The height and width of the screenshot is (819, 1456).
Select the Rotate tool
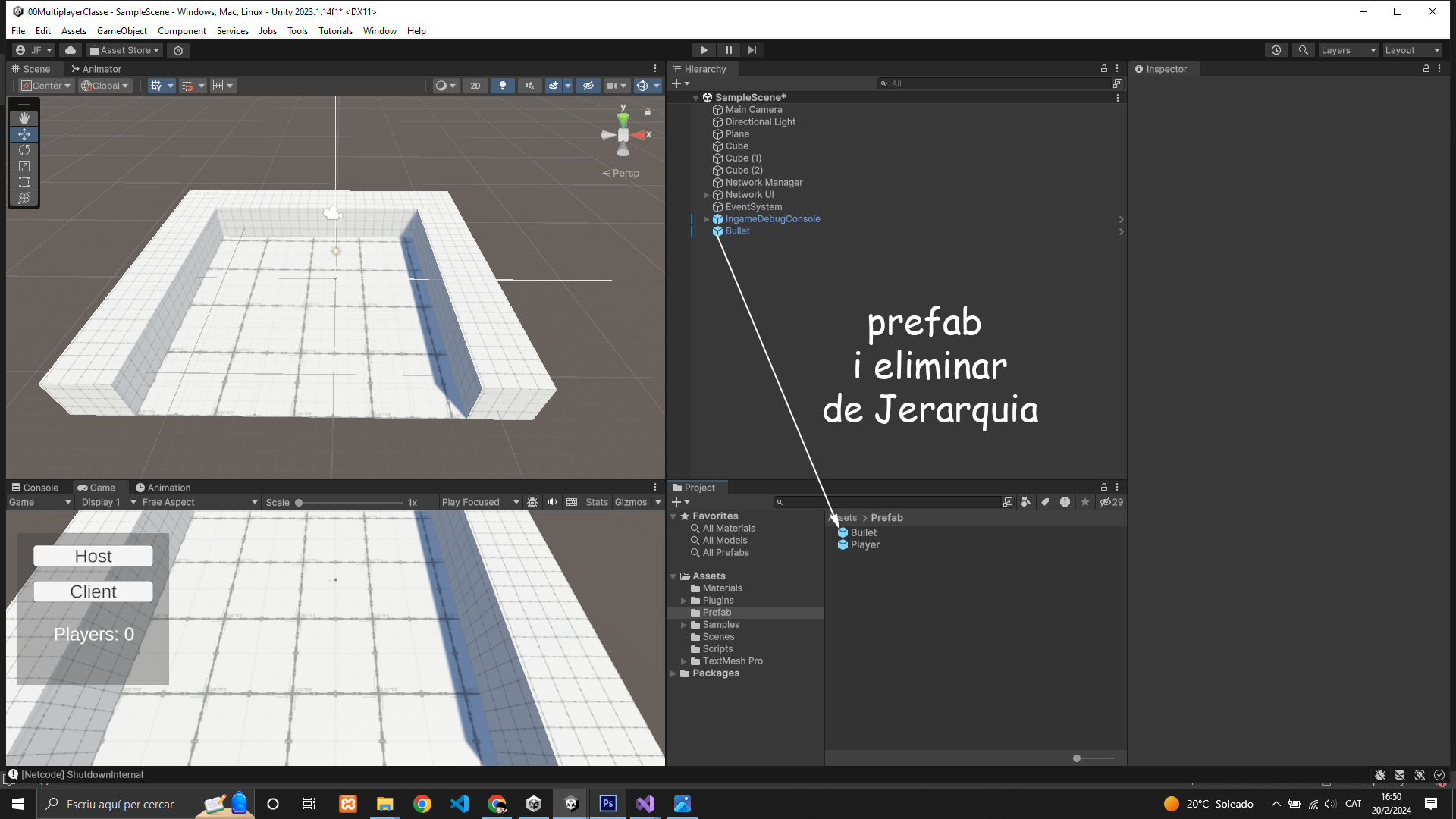[x=24, y=150]
